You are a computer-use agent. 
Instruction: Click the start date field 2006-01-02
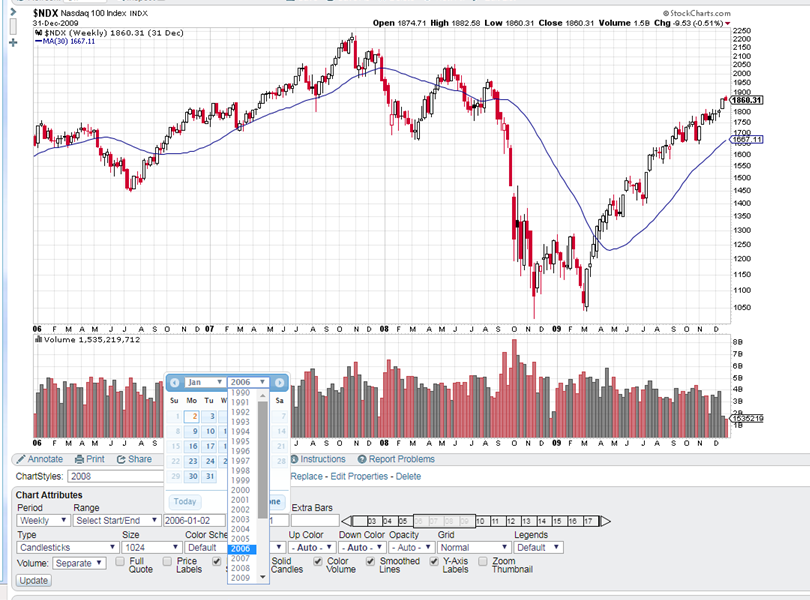(194, 520)
